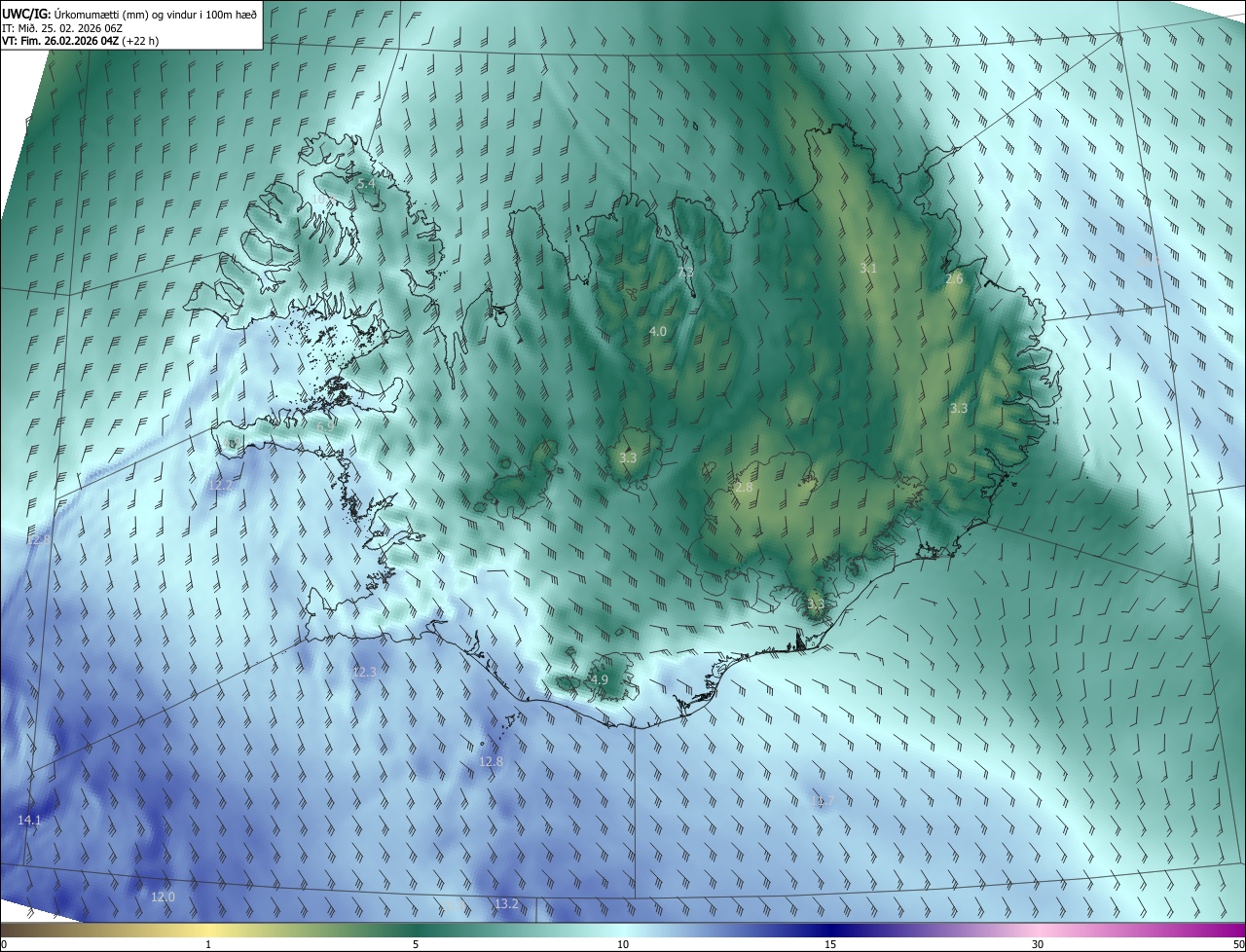Viewport: 1246px width, 952px height.
Task: Click the 3.3 value on Hofsjökull glacier
Action: pyautogui.click(x=628, y=458)
